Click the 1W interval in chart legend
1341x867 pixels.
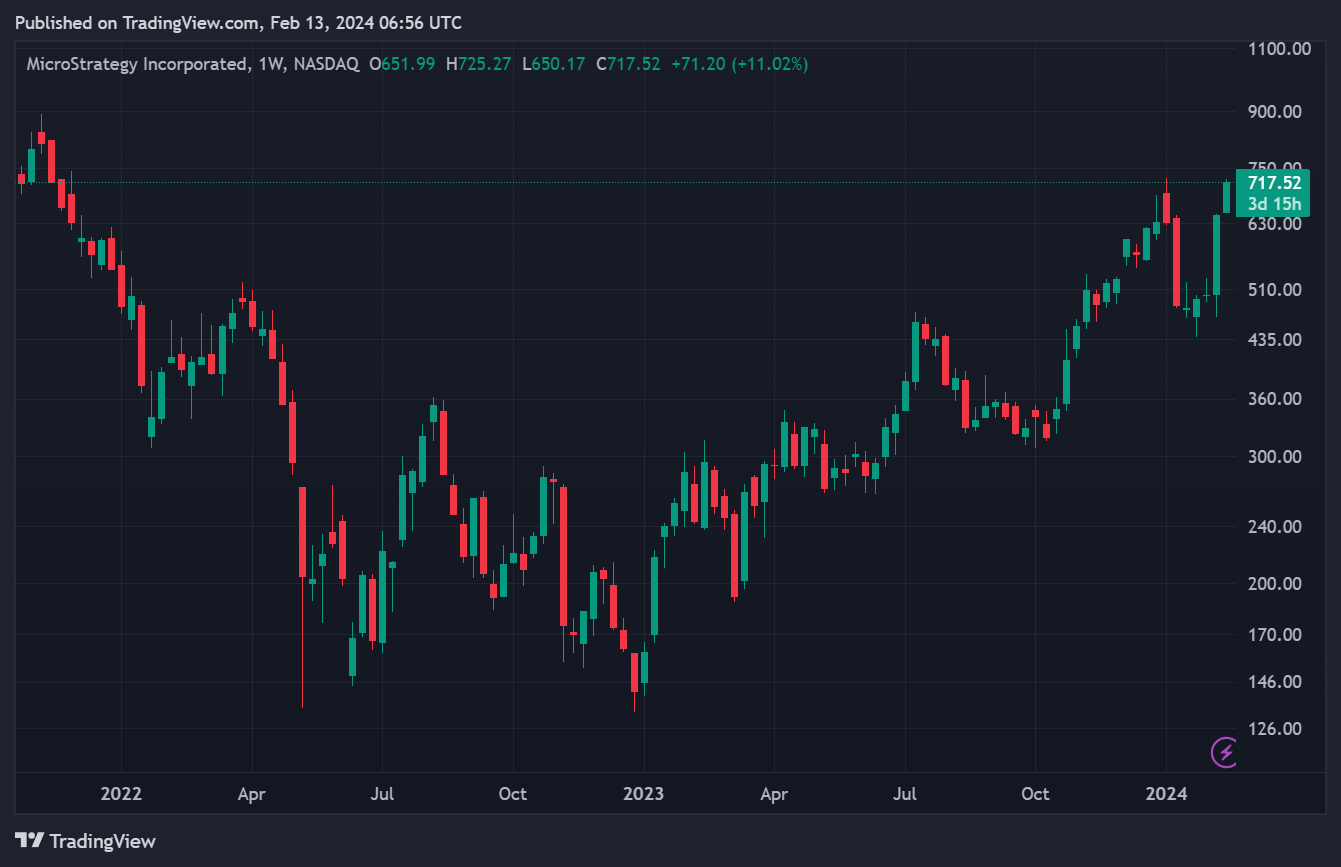271,64
